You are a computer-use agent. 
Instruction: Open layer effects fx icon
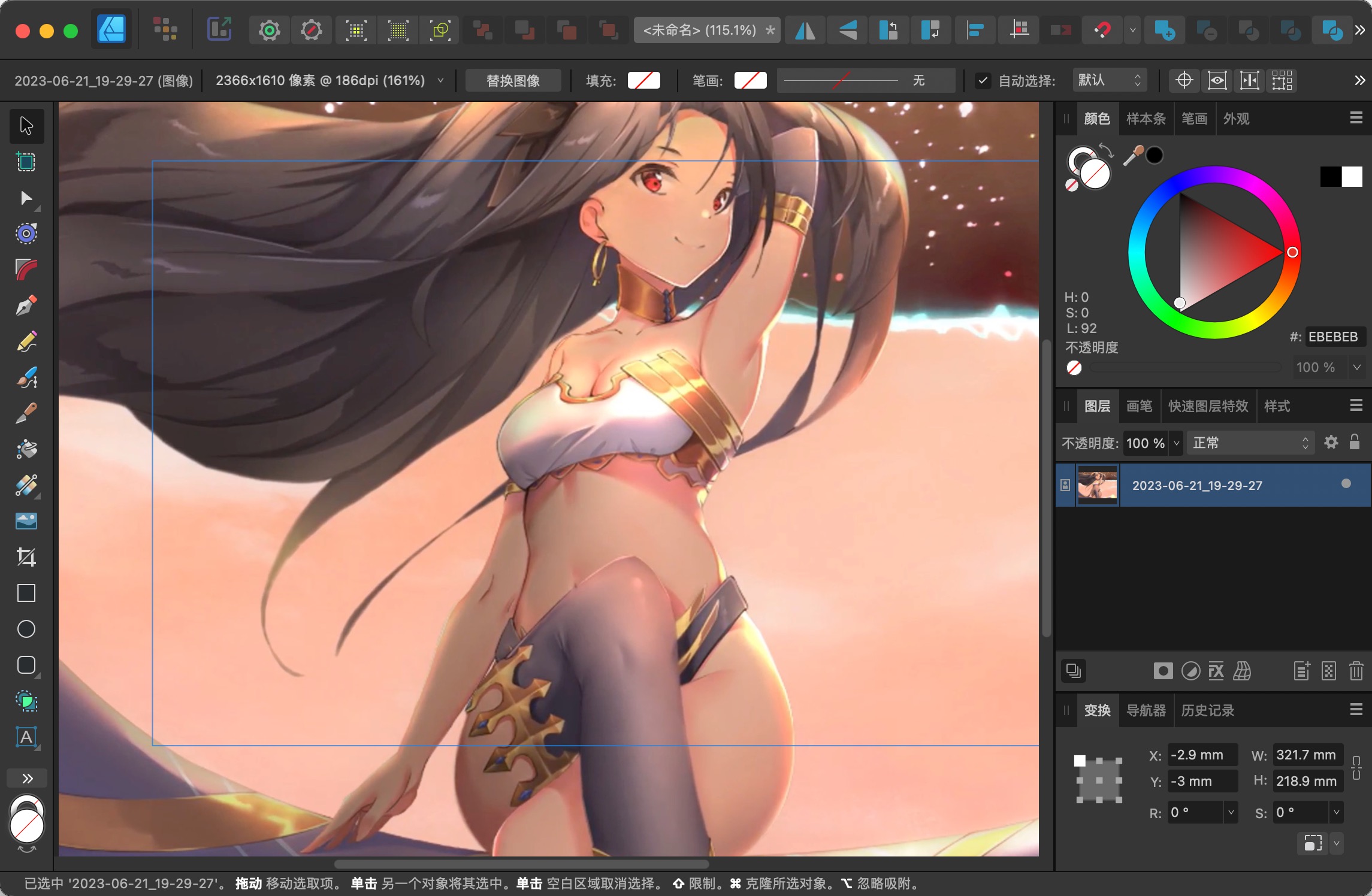(x=1216, y=671)
